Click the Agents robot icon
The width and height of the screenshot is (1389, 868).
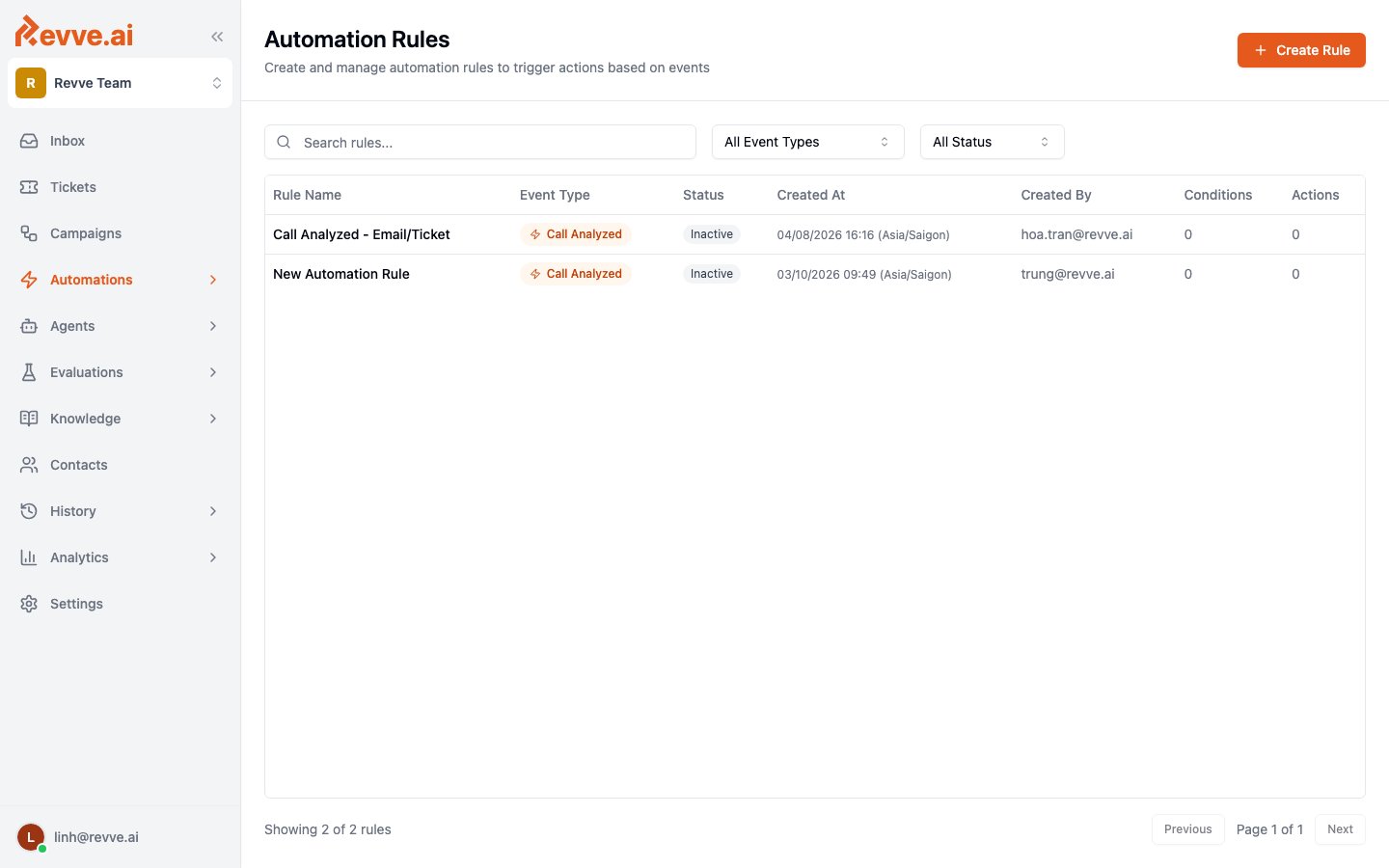pyautogui.click(x=29, y=326)
